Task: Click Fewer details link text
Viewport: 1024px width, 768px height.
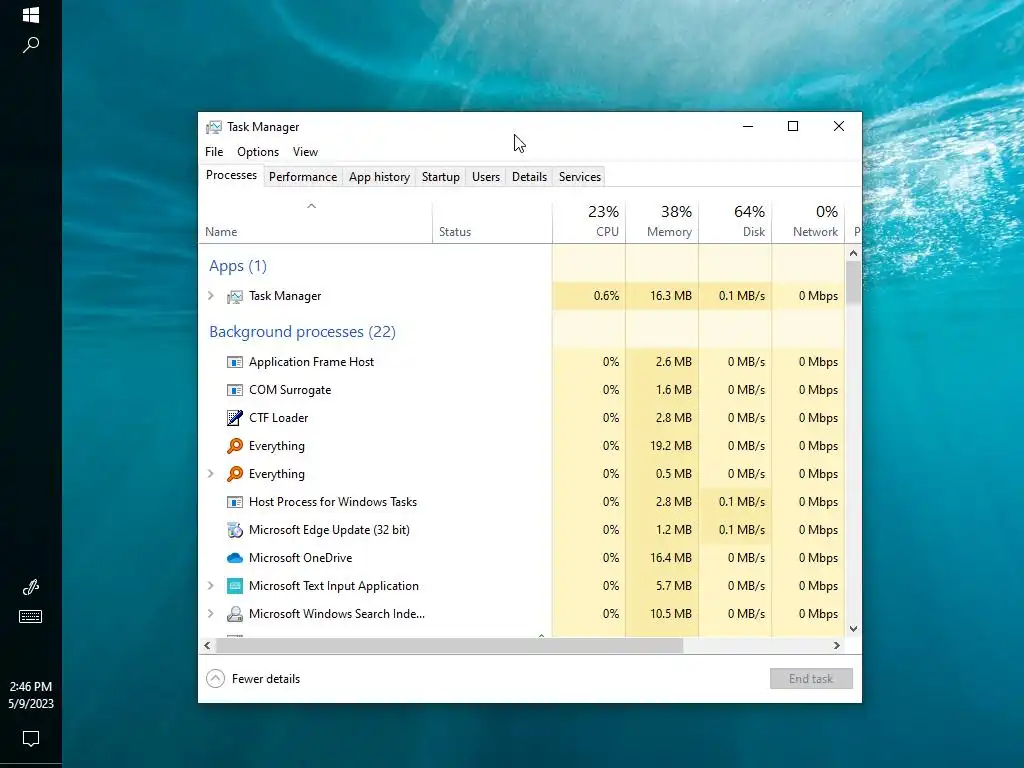Action: point(266,679)
